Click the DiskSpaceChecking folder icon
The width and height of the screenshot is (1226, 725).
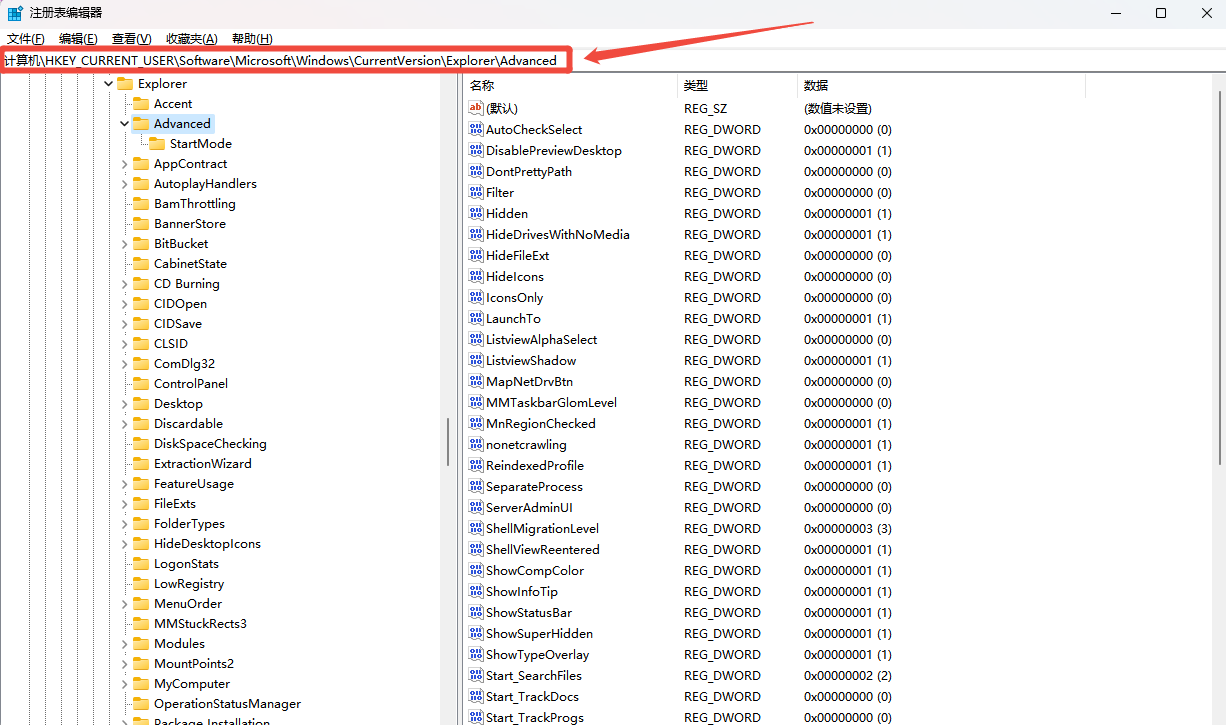(141, 443)
